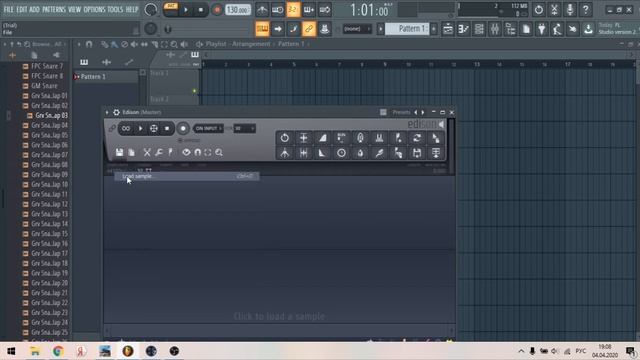Open the Channel rack icon

(479, 29)
